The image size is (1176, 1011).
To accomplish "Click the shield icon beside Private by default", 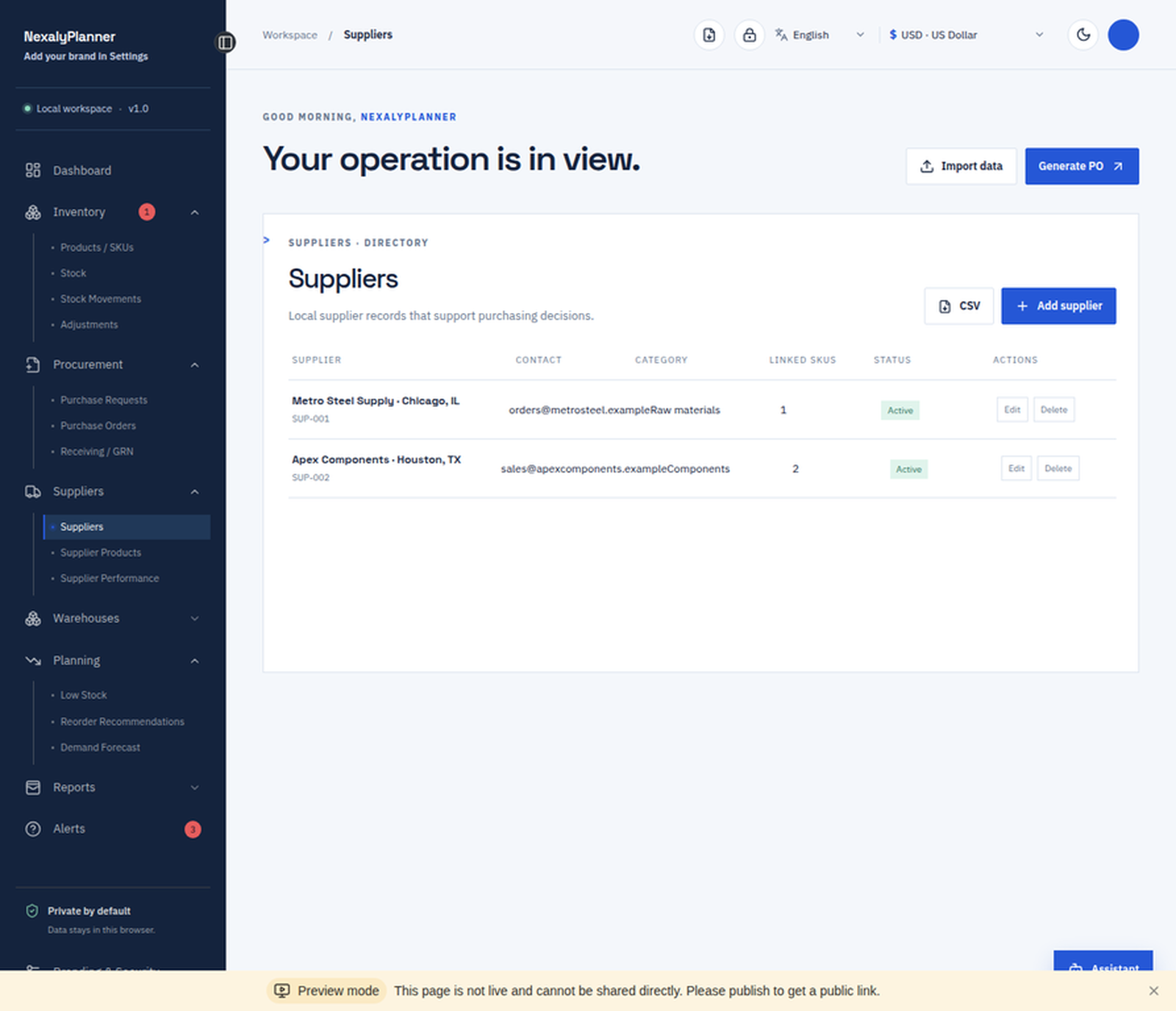I will [32, 911].
